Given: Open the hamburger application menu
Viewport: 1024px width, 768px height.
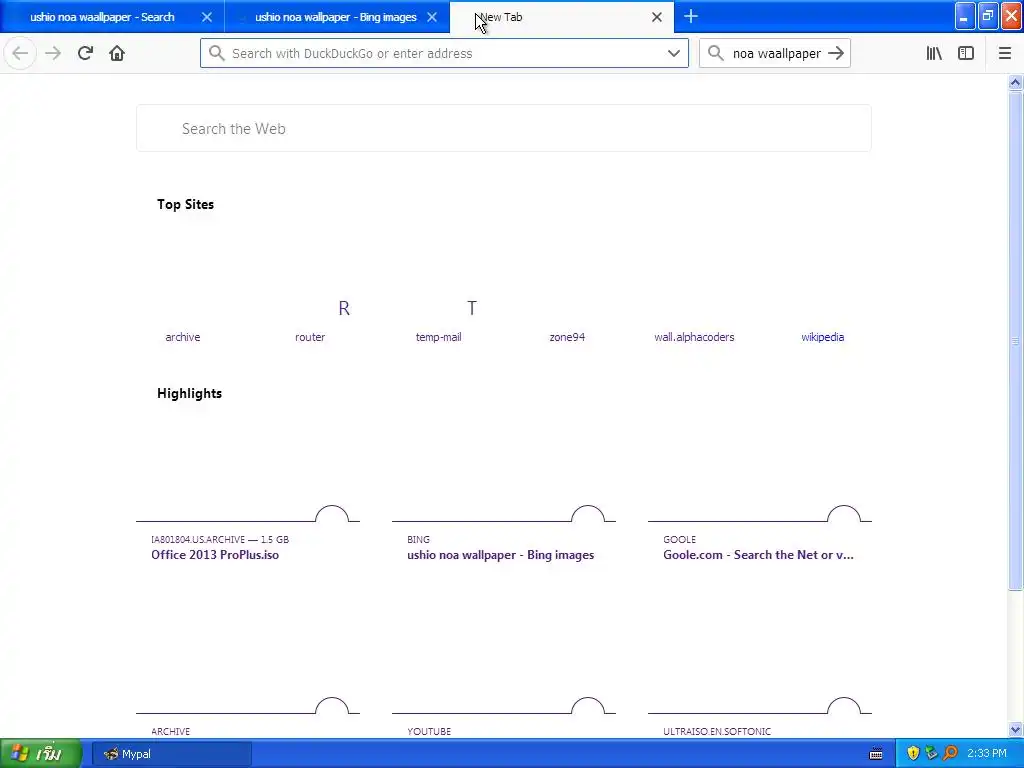Looking at the screenshot, I should [1005, 53].
